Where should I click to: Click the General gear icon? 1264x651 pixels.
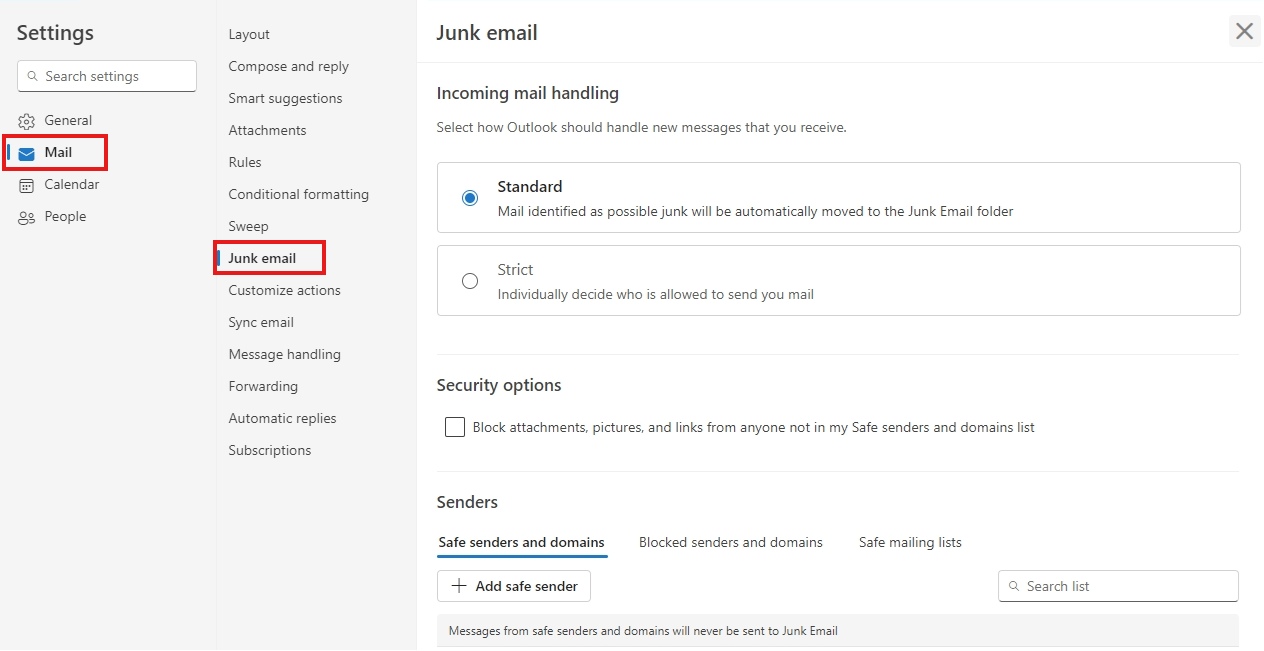click(x=27, y=121)
